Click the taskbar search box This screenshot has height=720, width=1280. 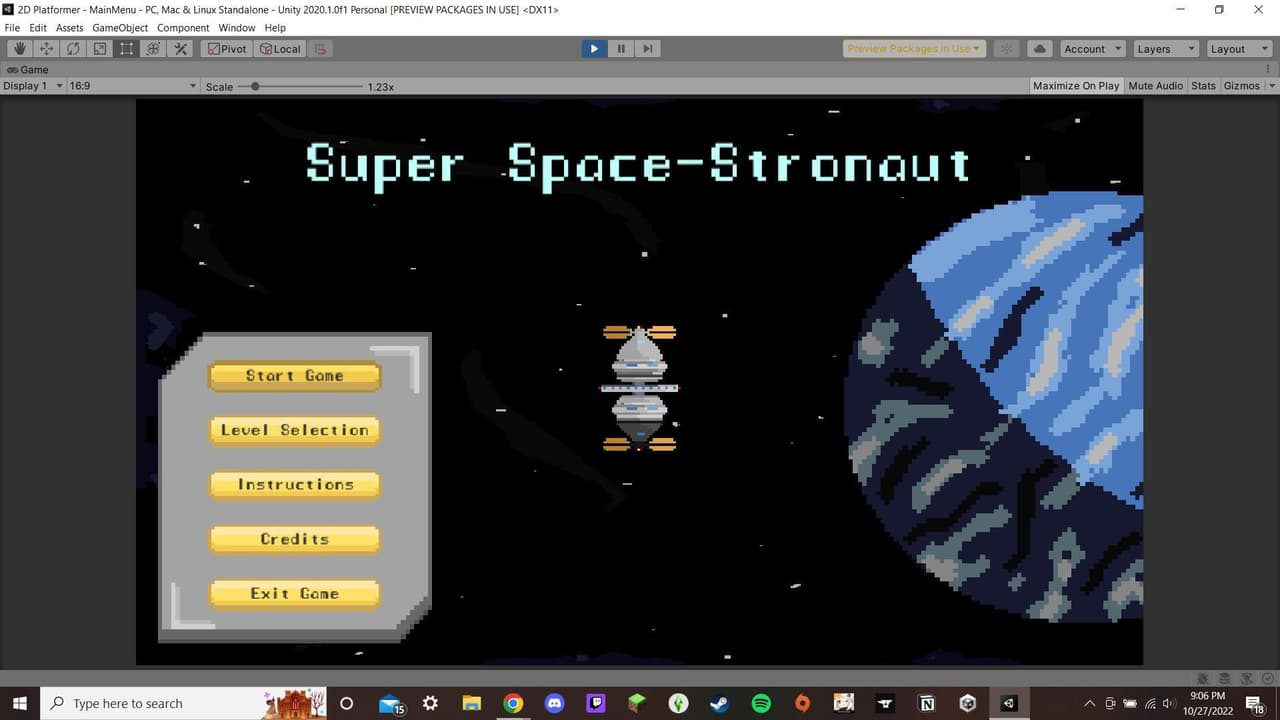184,704
